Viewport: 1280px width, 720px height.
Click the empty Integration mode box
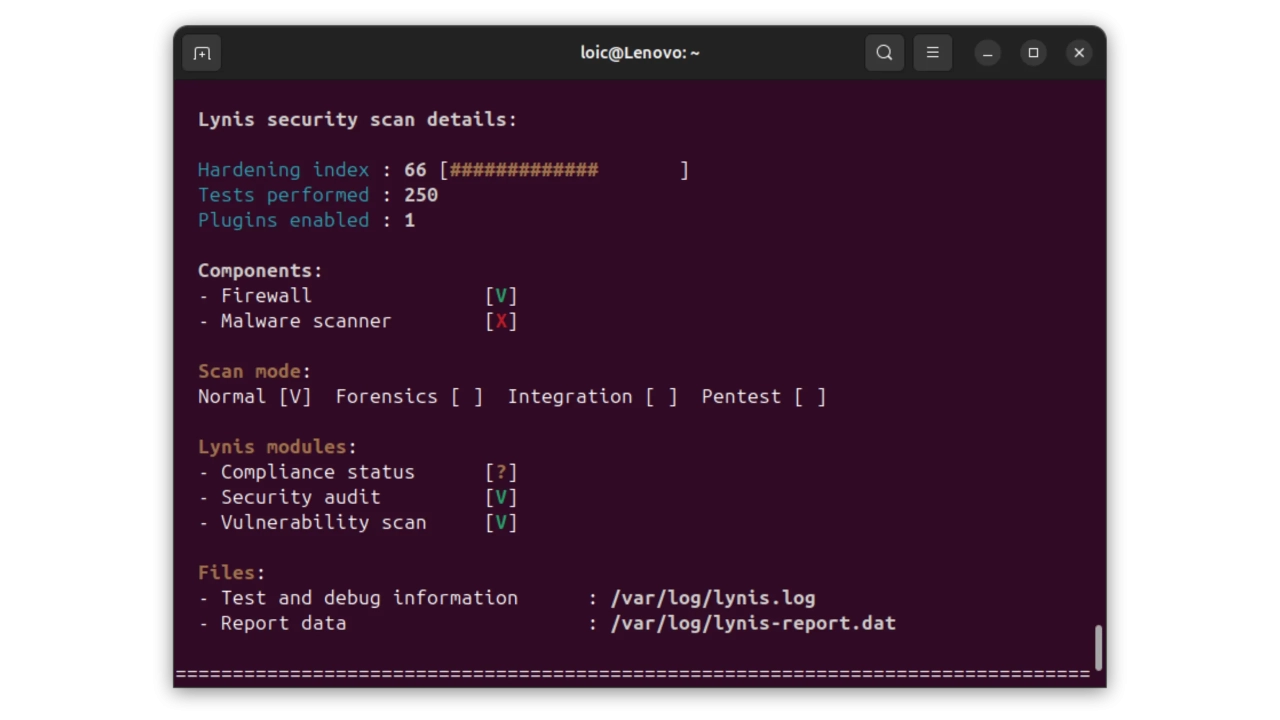tap(661, 397)
